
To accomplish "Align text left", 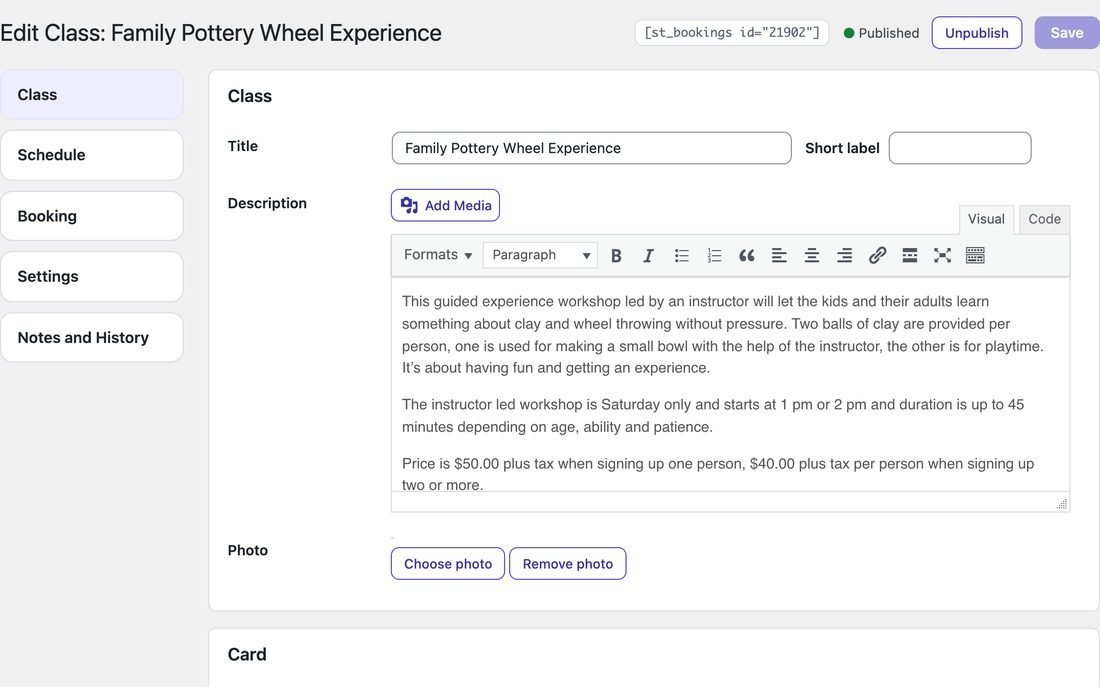I will coord(779,255).
